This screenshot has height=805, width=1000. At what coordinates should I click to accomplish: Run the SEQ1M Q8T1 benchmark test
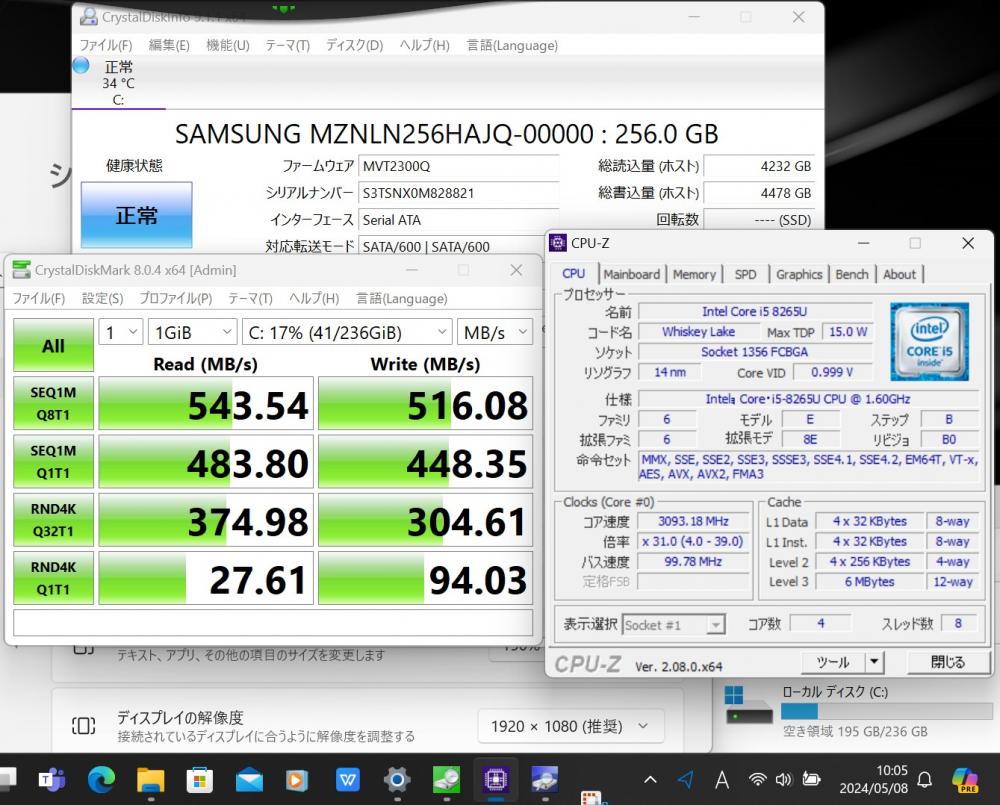click(53, 403)
